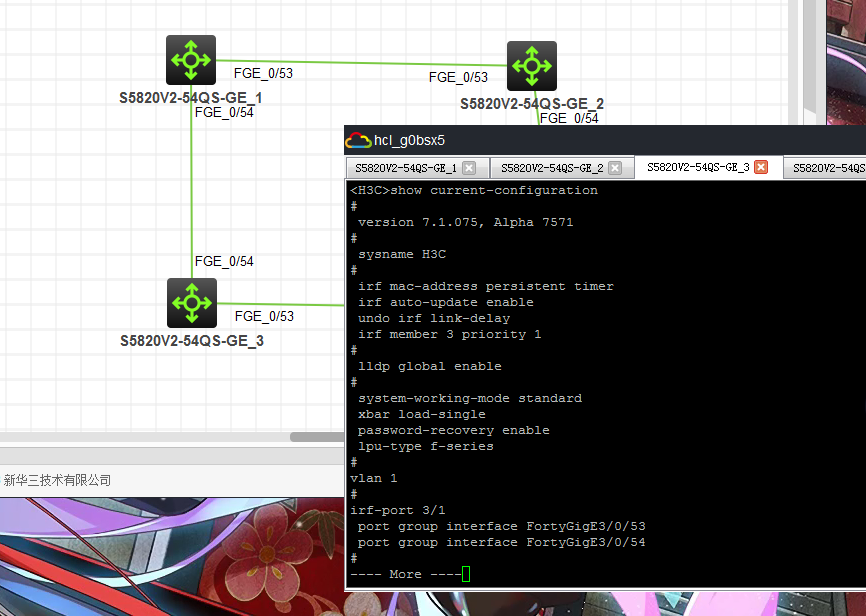Click the S5820V2-54QS-GE_1 device label
The width and height of the screenshot is (866, 616).
[x=191, y=98]
